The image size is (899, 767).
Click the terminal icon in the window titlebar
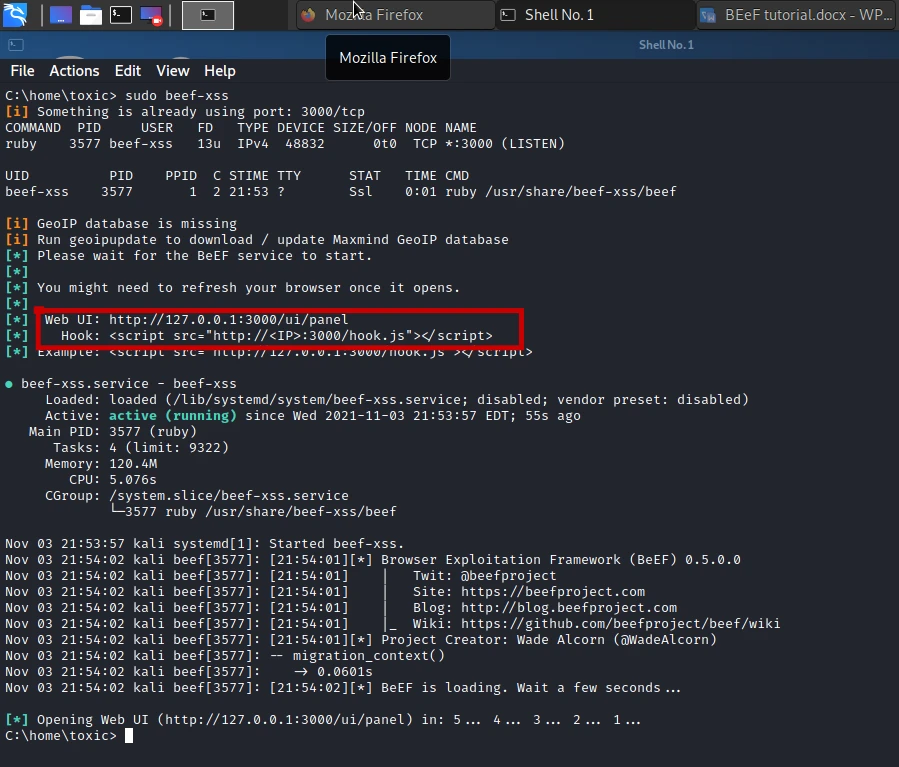coord(15,44)
